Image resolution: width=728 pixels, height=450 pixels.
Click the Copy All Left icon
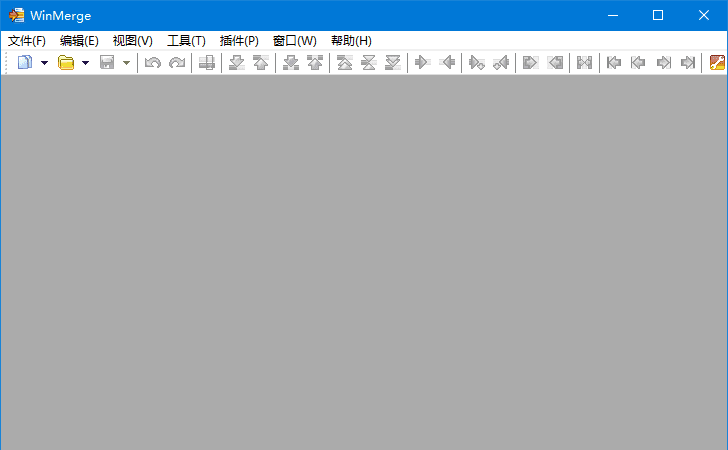point(555,62)
